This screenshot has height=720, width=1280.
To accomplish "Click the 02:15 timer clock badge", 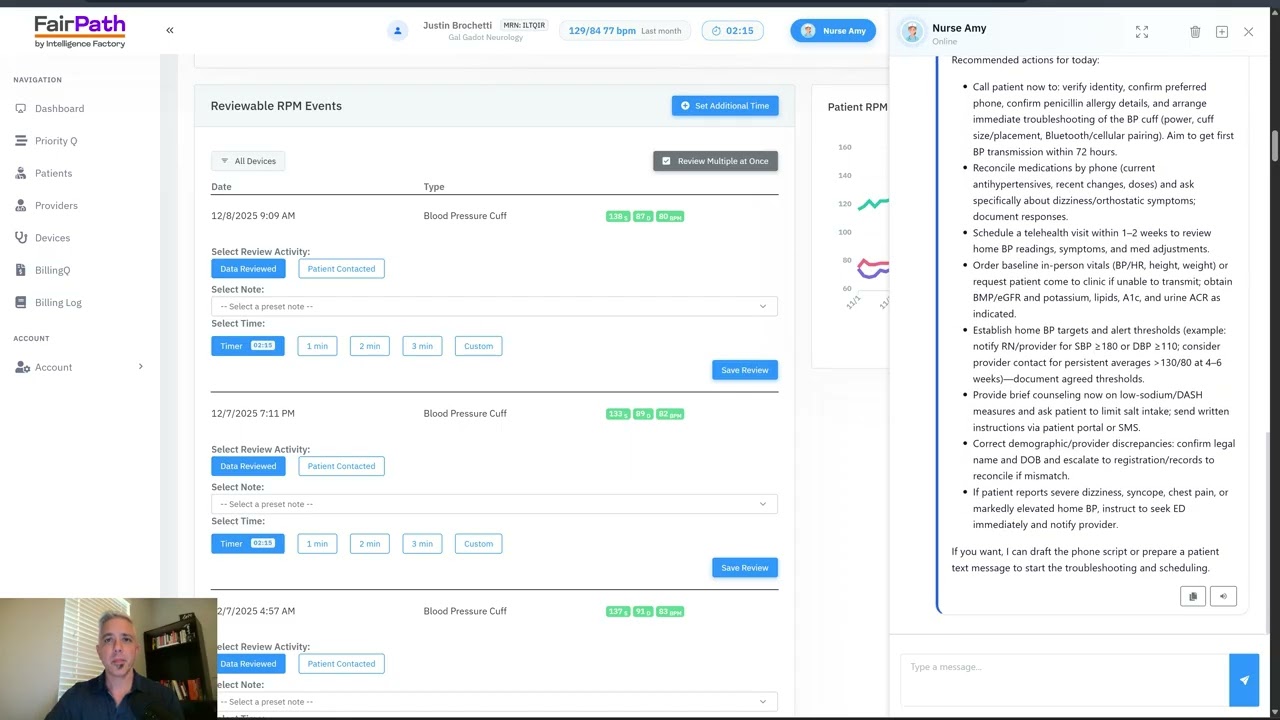I will pos(733,31).
